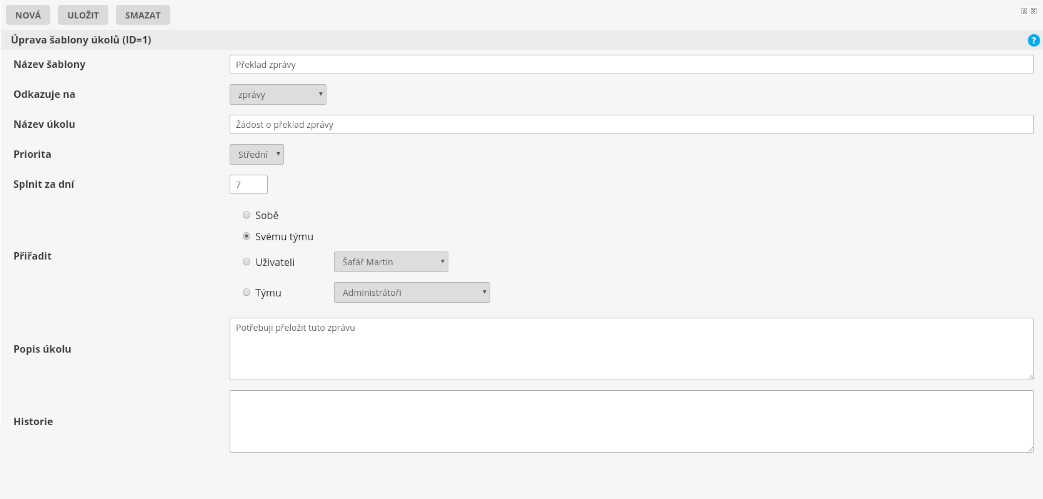The image size is (1043, 499).
Task: Choose the Uživateli radio button
Action: pos(246,262)
